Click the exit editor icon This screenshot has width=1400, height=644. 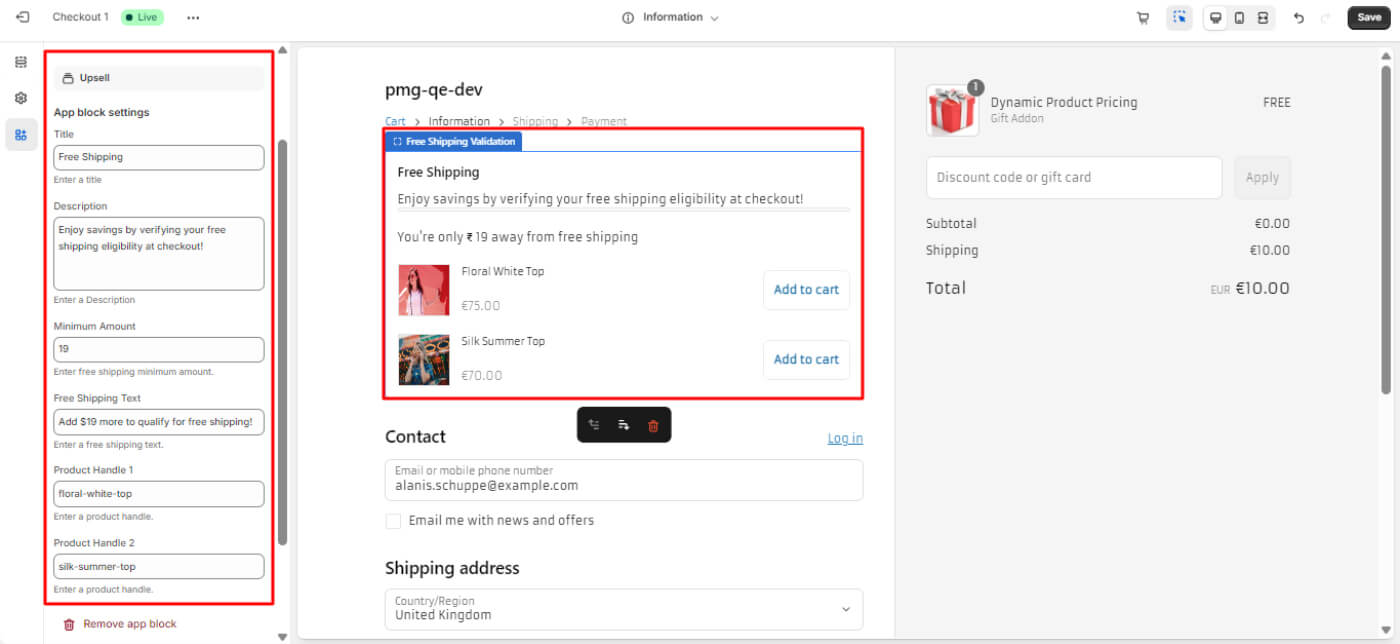[x=23, y=17]
